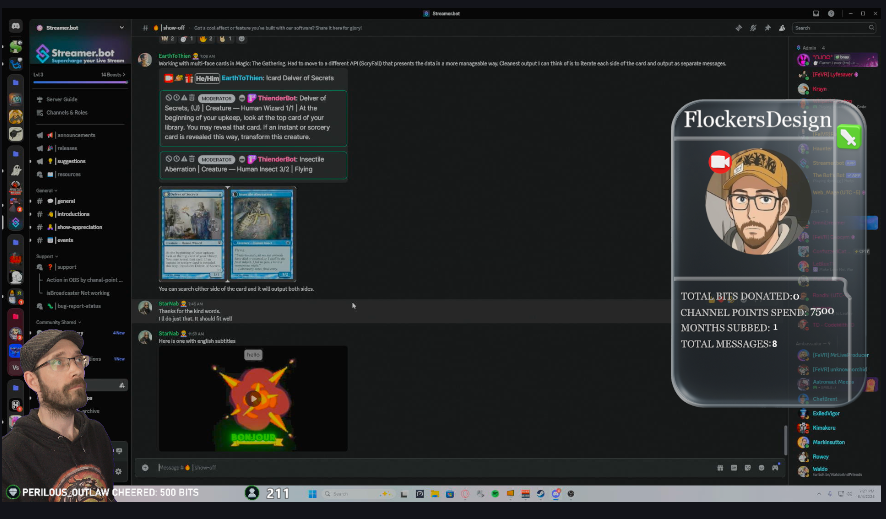Open the support forum channel
Image resolution: width=886 pixels, height=519 pixels.
point(67,267)
